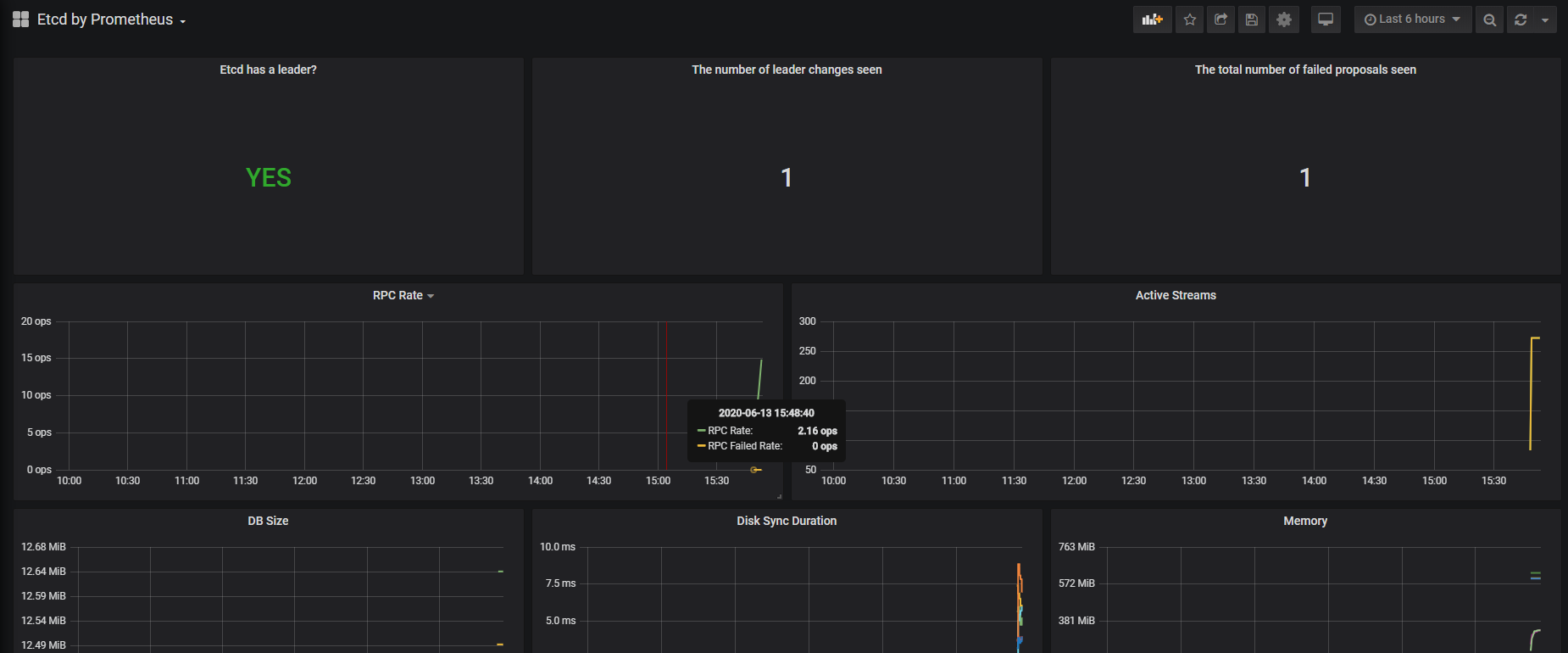
Task: Click 'The total number of failed proposals seen' title
Action: pyautogui.click(x=1305, y=70)
